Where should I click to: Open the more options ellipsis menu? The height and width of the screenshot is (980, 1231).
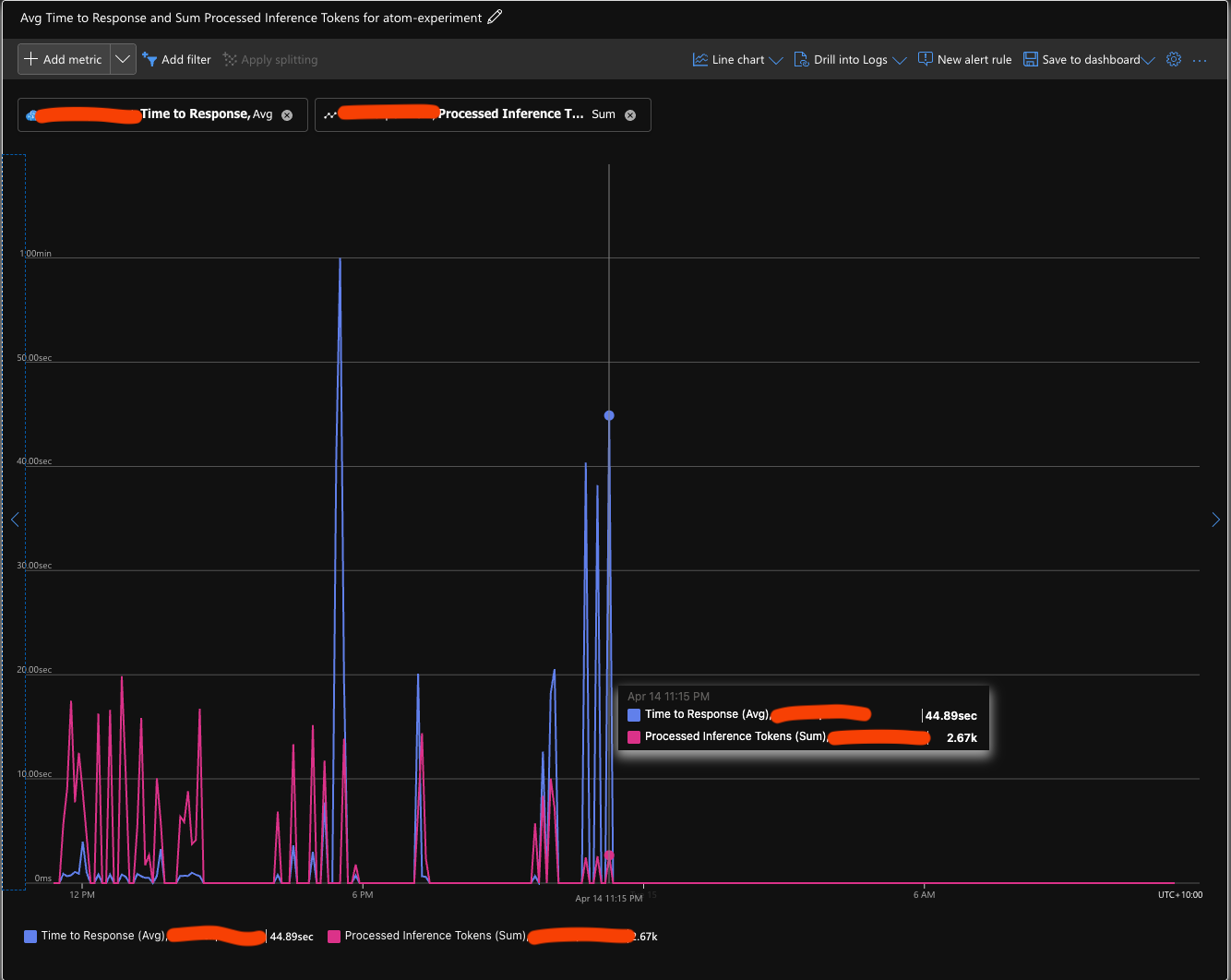pyautogui.click(x=1201, y=59)
